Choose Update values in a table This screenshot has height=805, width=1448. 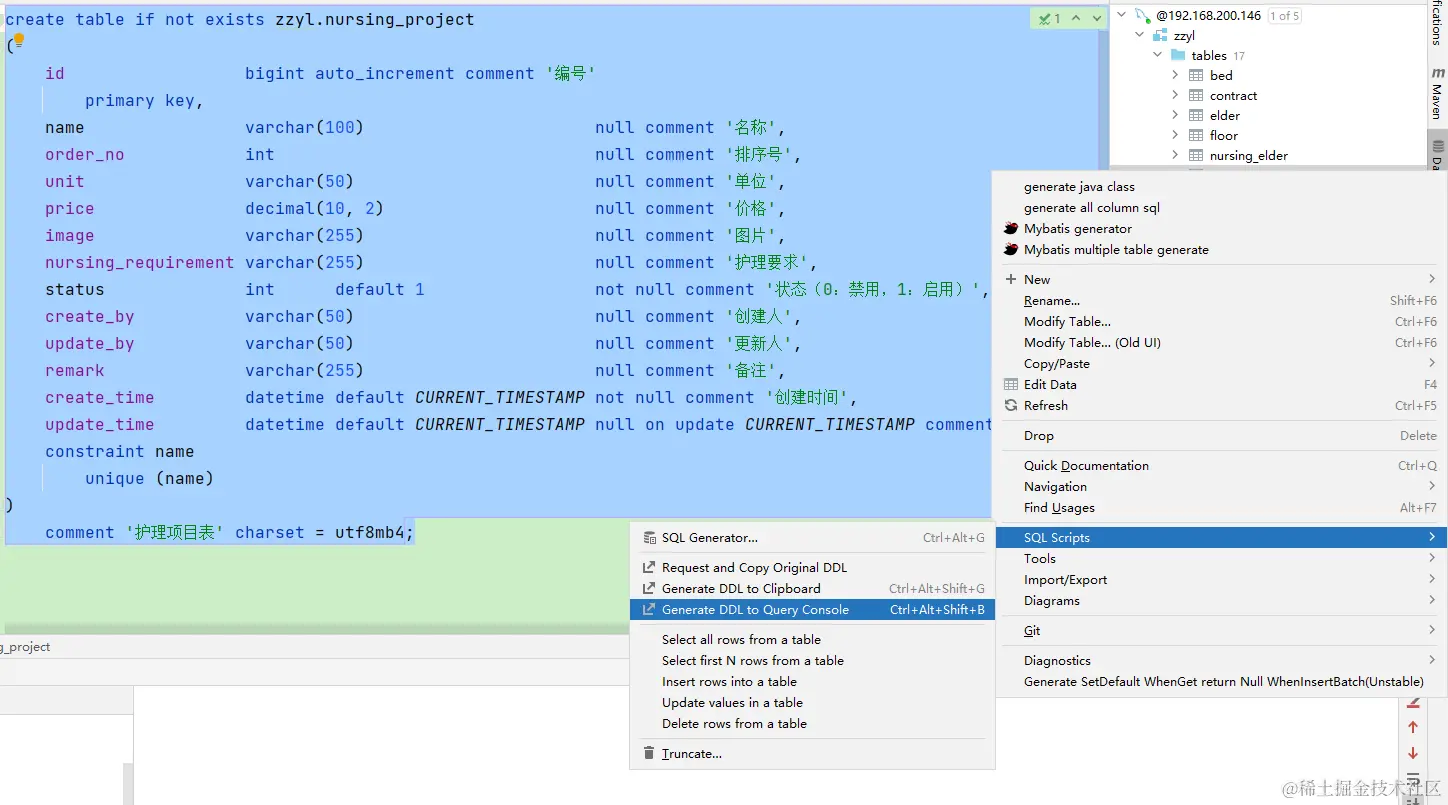812,703
